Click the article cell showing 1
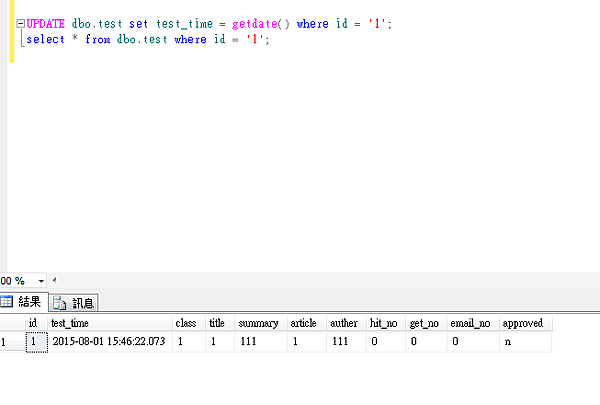The image size is (600, 405). click(307, 341)
